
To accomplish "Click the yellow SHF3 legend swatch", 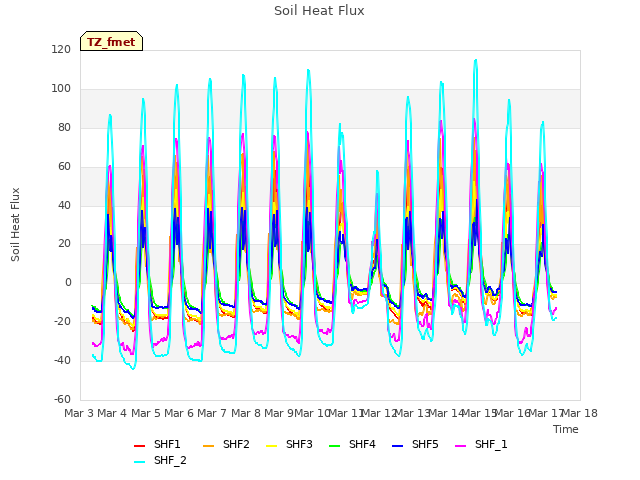I will click(x=271, y=446).
